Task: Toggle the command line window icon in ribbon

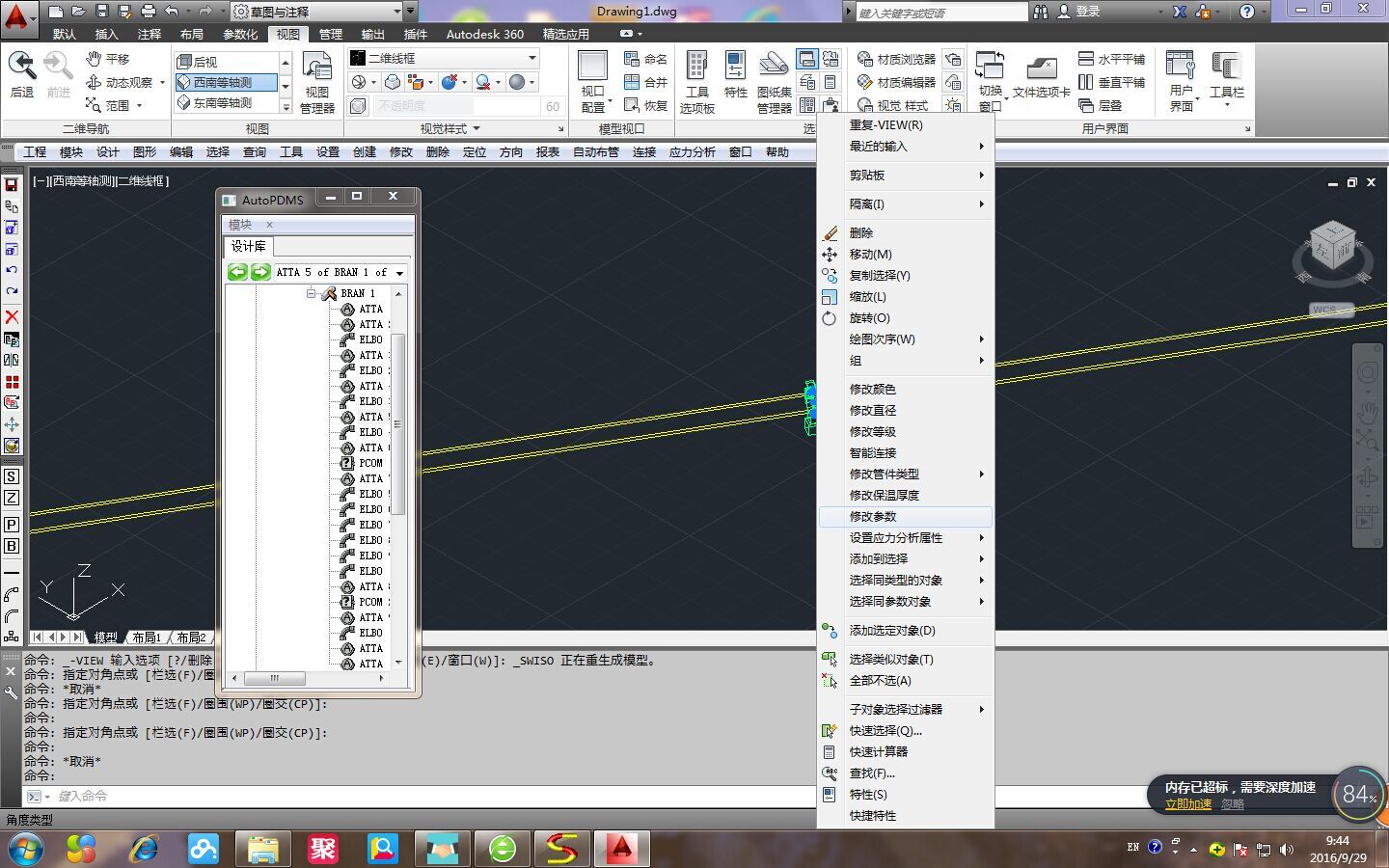Action: (807, 59)
